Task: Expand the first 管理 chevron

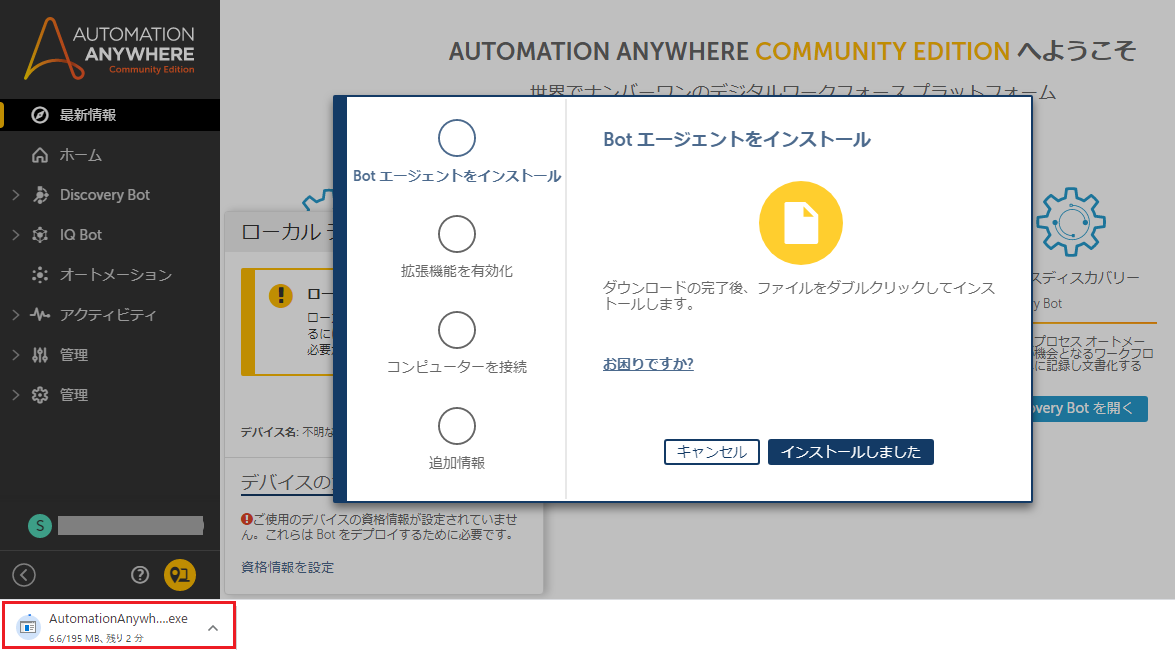Action: pos(16,355)
